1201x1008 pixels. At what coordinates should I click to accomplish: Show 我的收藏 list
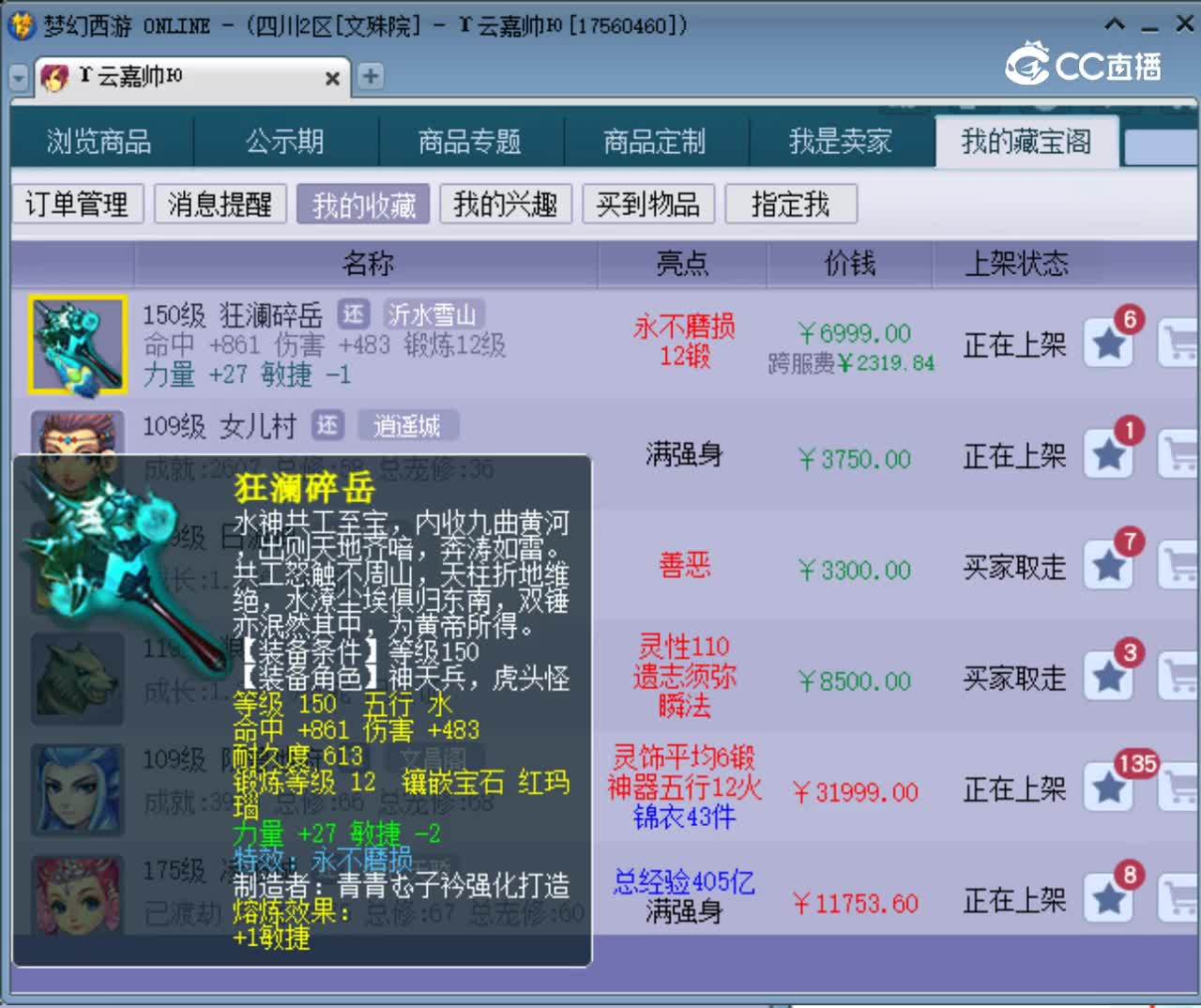click(x=363, y=204)
